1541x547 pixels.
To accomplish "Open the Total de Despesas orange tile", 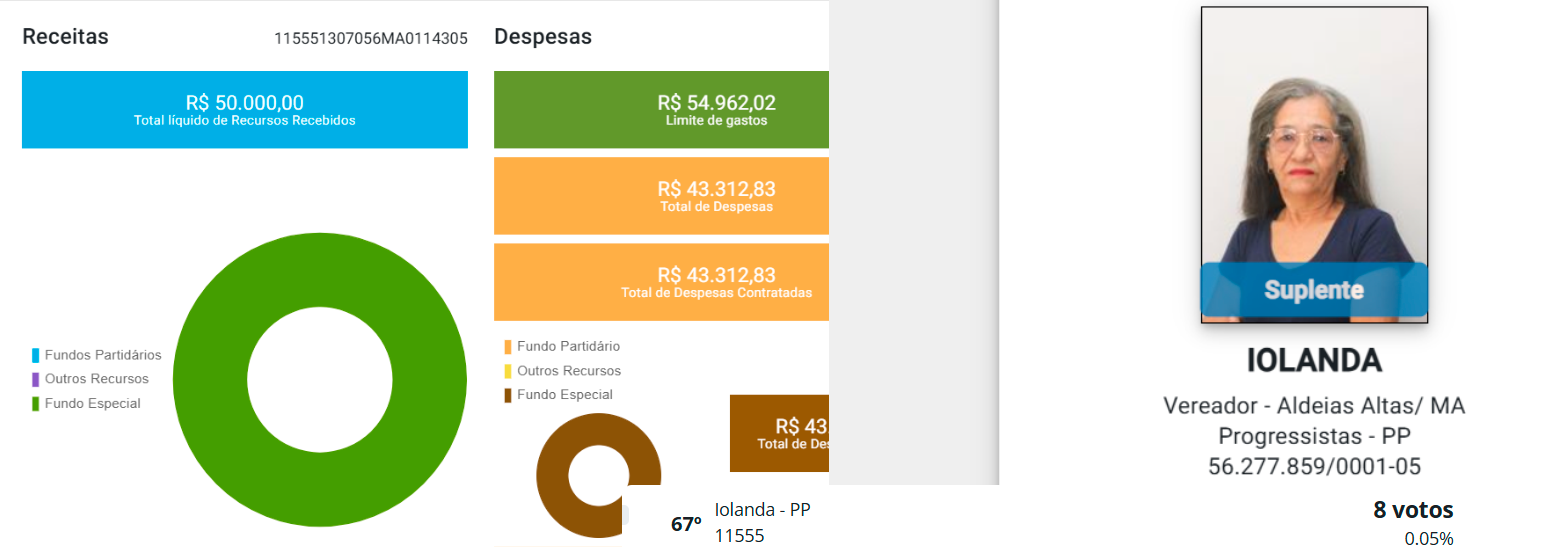I will pos(661,196).
